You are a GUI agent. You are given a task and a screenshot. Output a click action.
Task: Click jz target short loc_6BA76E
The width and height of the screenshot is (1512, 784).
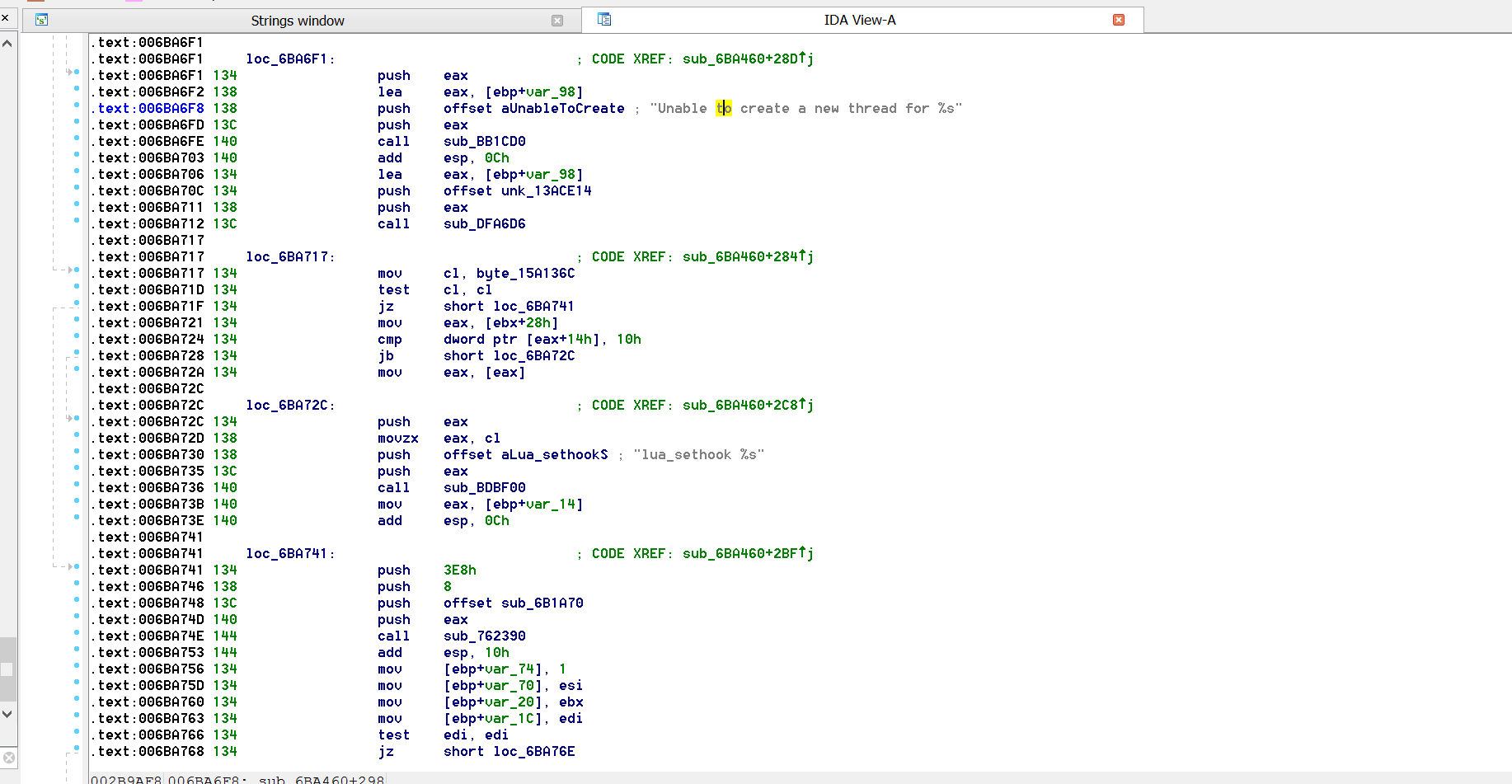[509, 752]
